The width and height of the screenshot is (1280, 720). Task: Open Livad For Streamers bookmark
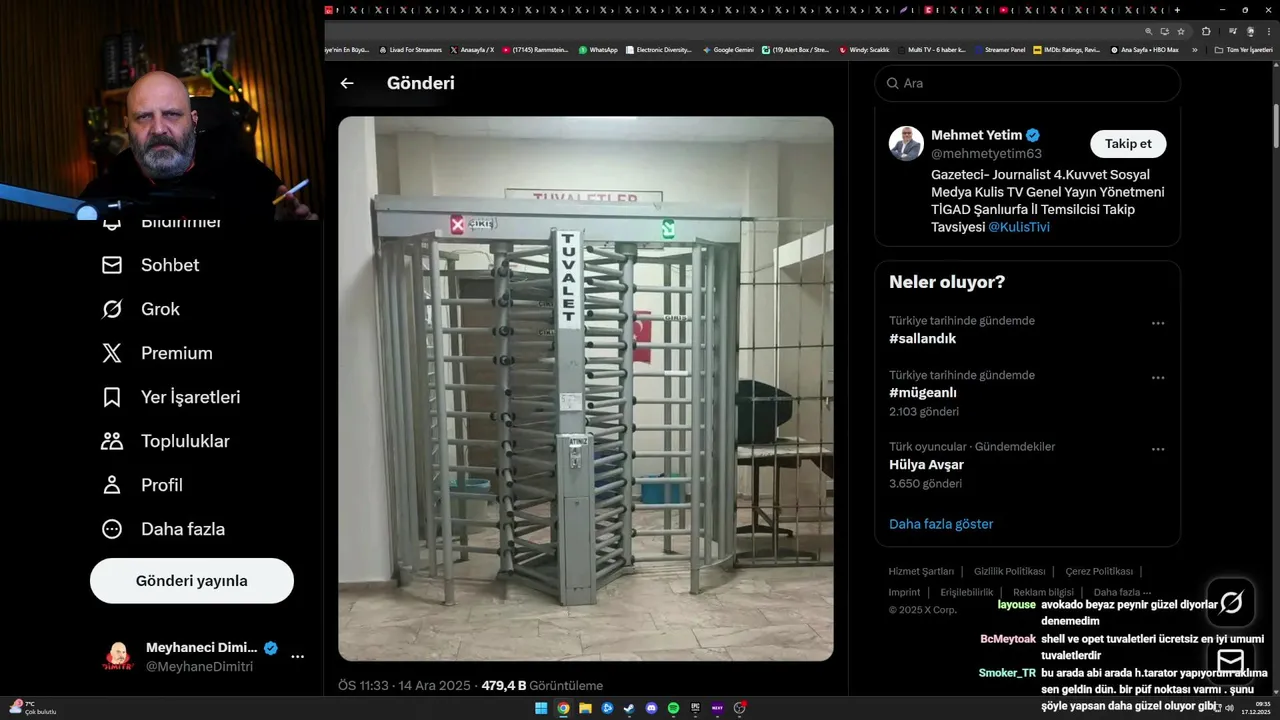point(410,50)
